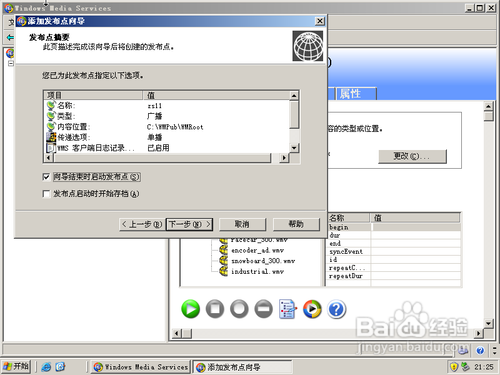This screenshot has width=500, height=375.
Task: Select the dur property row
Action: tap(394, 235)
